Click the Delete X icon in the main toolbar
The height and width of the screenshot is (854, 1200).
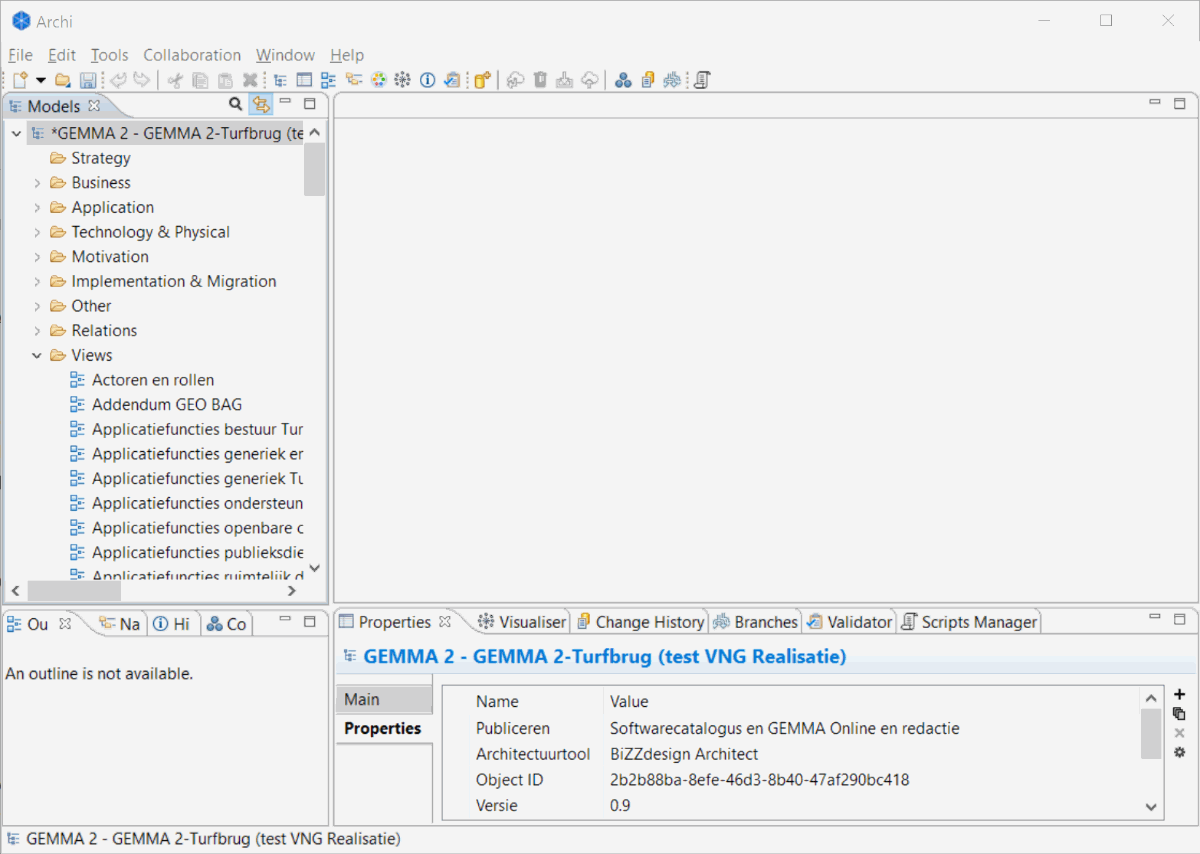point(250,80)
